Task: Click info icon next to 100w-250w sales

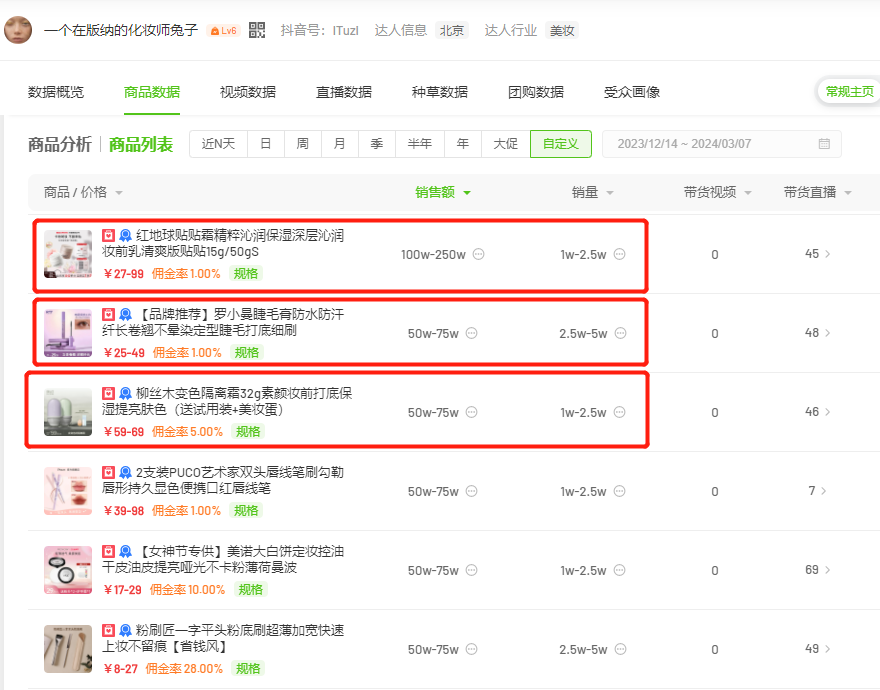Action: [478, 254]
